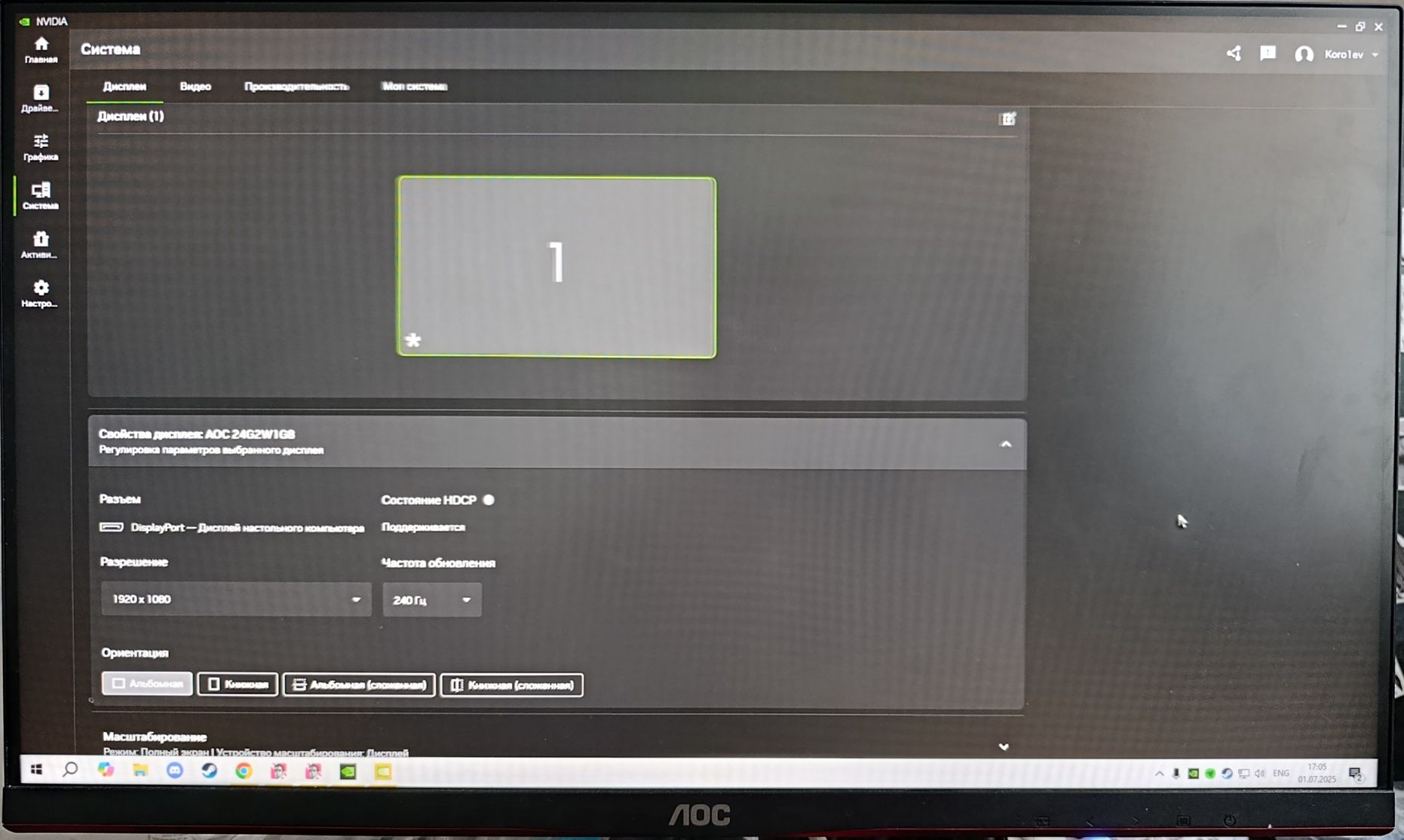
Task: Click the yellow-green taskbar app icon
Action: [383, 771]
